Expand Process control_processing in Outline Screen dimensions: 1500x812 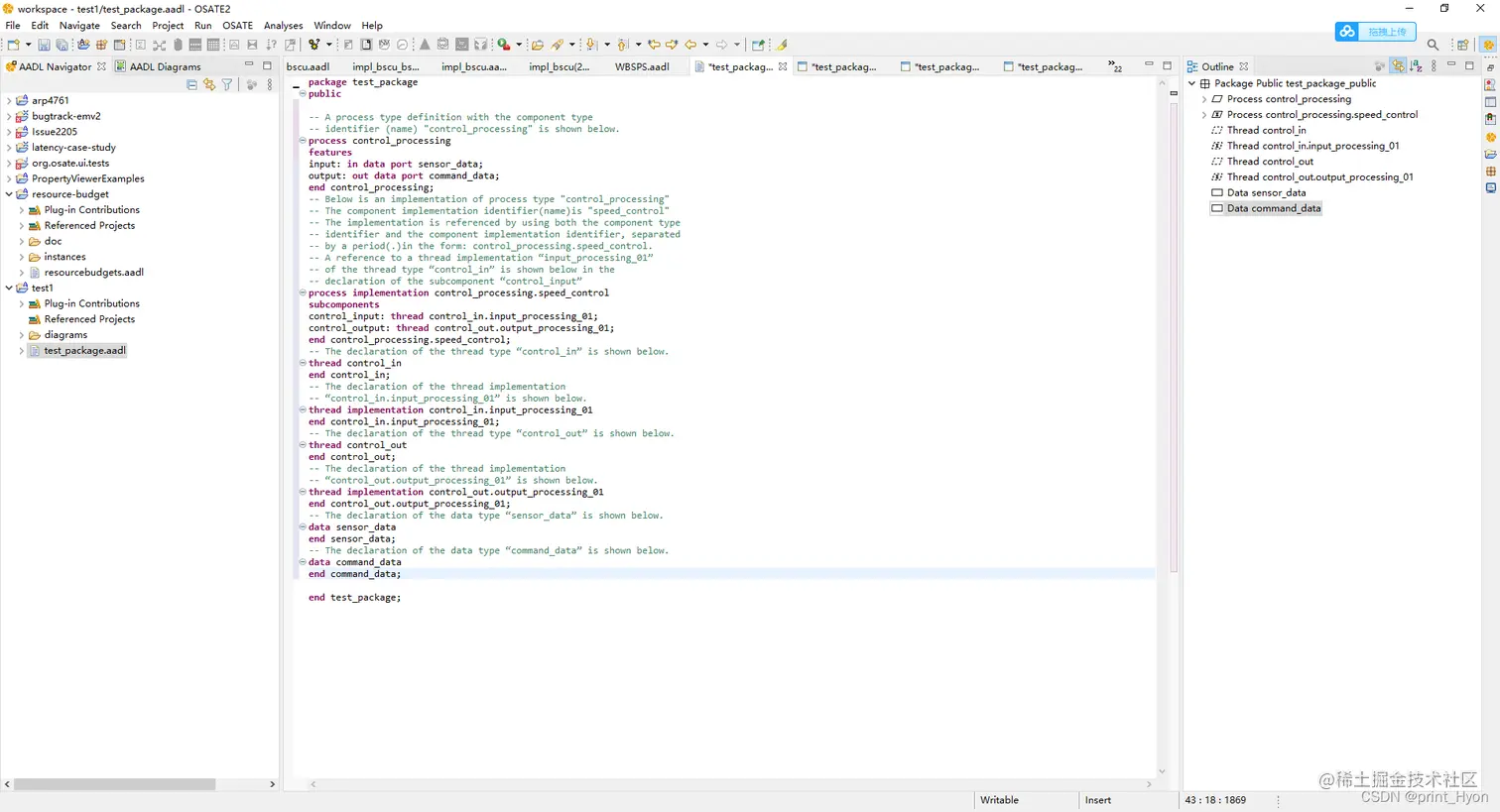point(1204,99)
